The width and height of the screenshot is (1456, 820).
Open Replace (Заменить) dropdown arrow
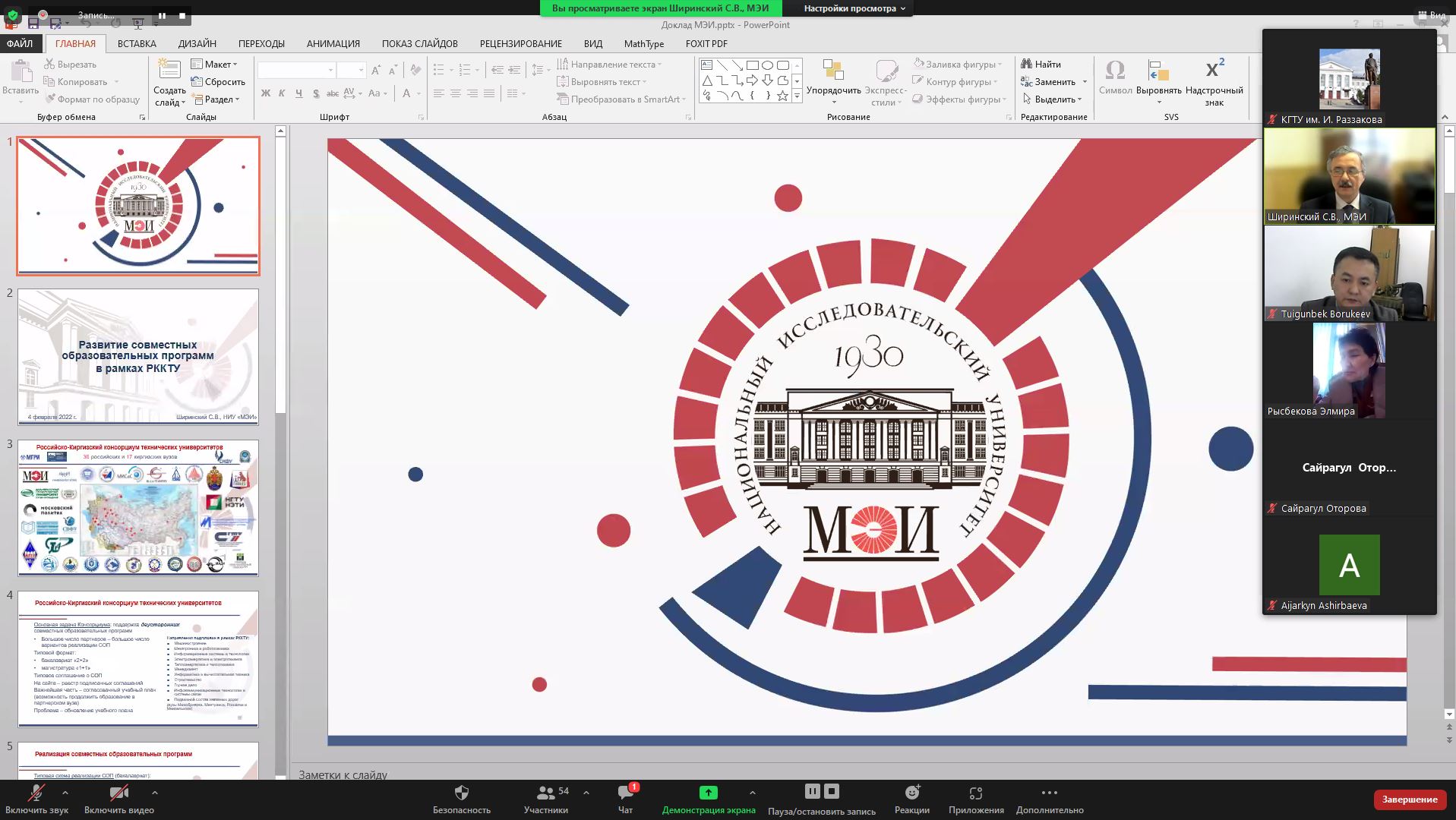[x=1085, y=82]
